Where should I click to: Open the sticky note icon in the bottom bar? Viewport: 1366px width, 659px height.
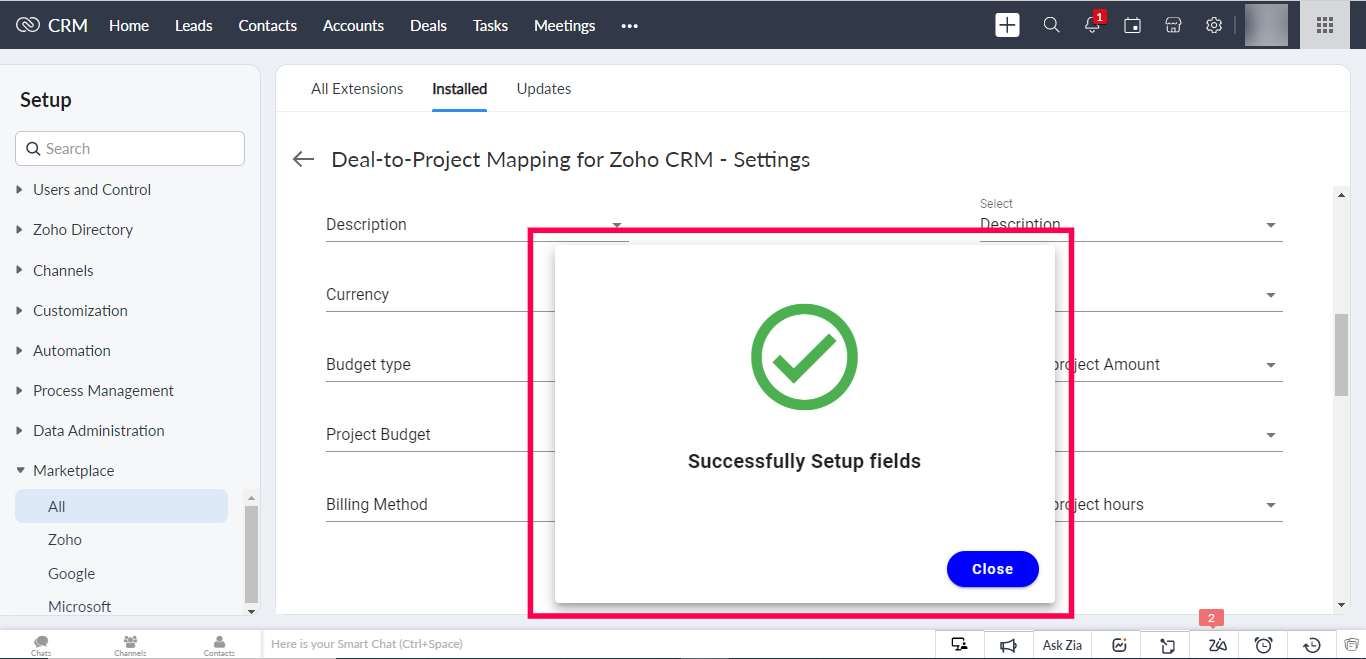pyautogui.click(x=1167, y=645)
